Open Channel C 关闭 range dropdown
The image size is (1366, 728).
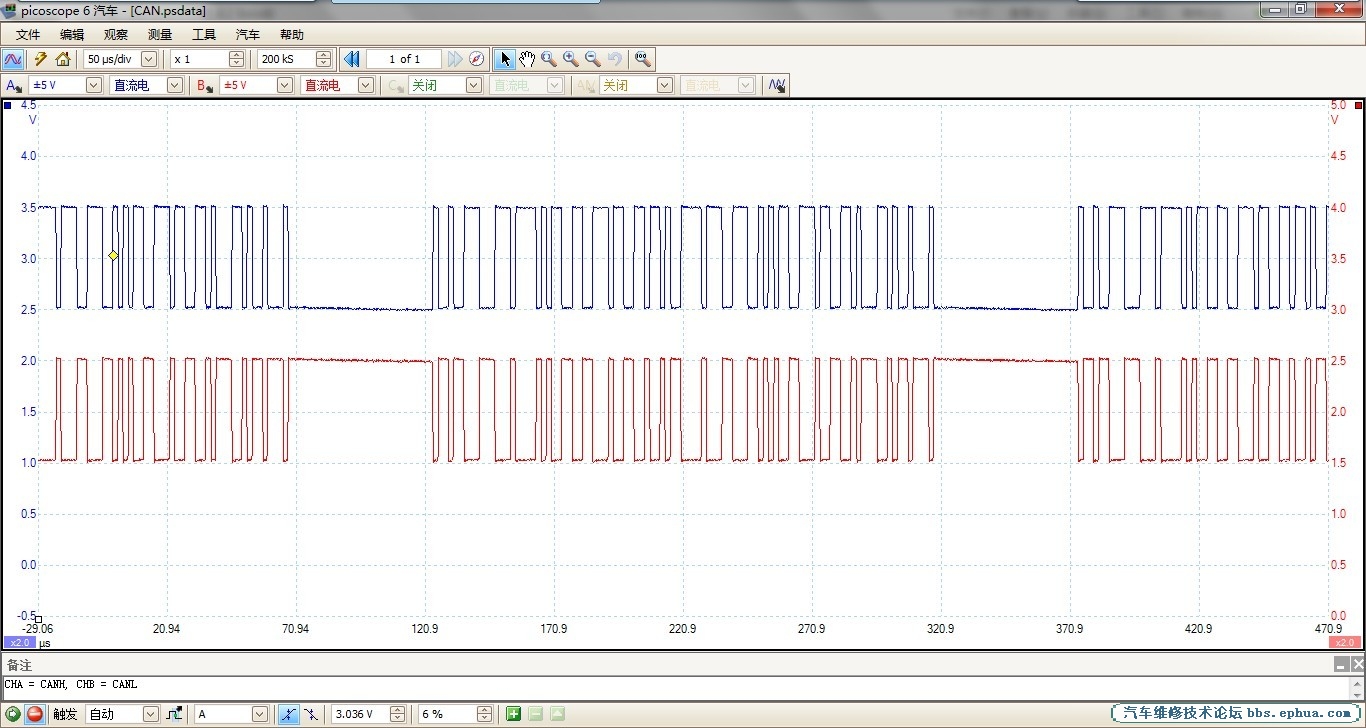[x=474, y=85]
